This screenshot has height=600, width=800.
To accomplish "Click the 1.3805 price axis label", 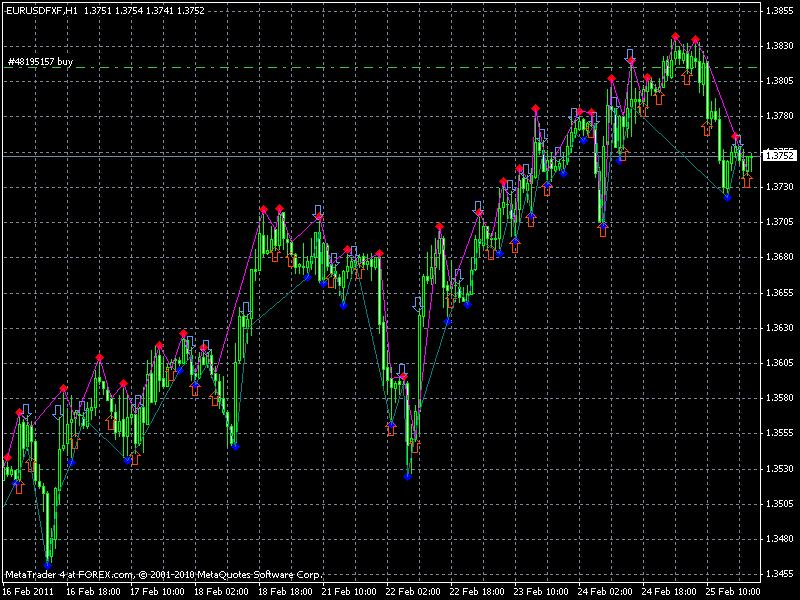I will pos(780,81).
